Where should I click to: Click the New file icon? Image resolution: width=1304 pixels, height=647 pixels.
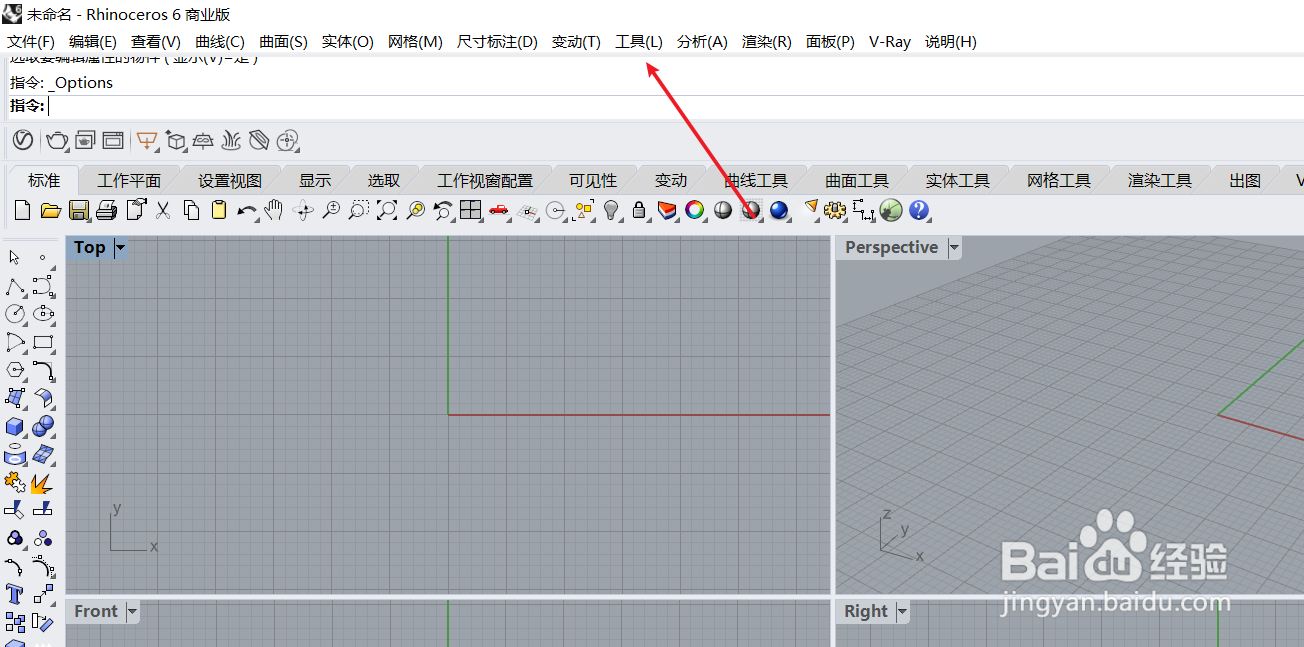pyautogui.click(x=22, y=210)
